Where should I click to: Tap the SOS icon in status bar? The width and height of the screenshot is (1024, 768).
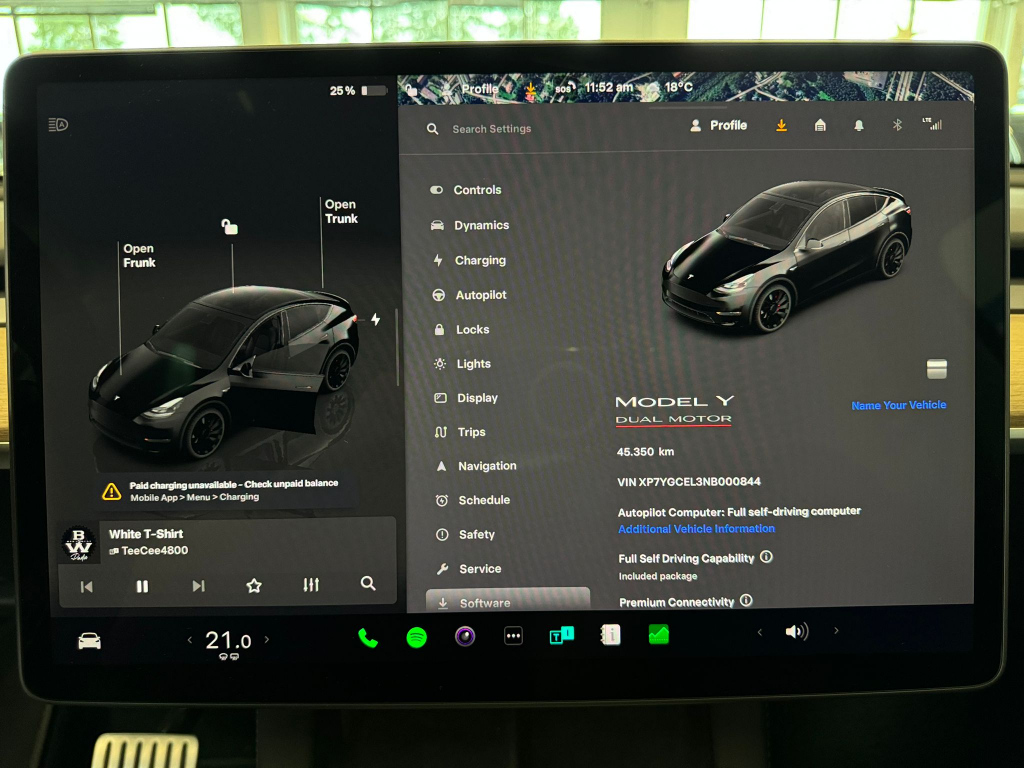click(564, 88)
